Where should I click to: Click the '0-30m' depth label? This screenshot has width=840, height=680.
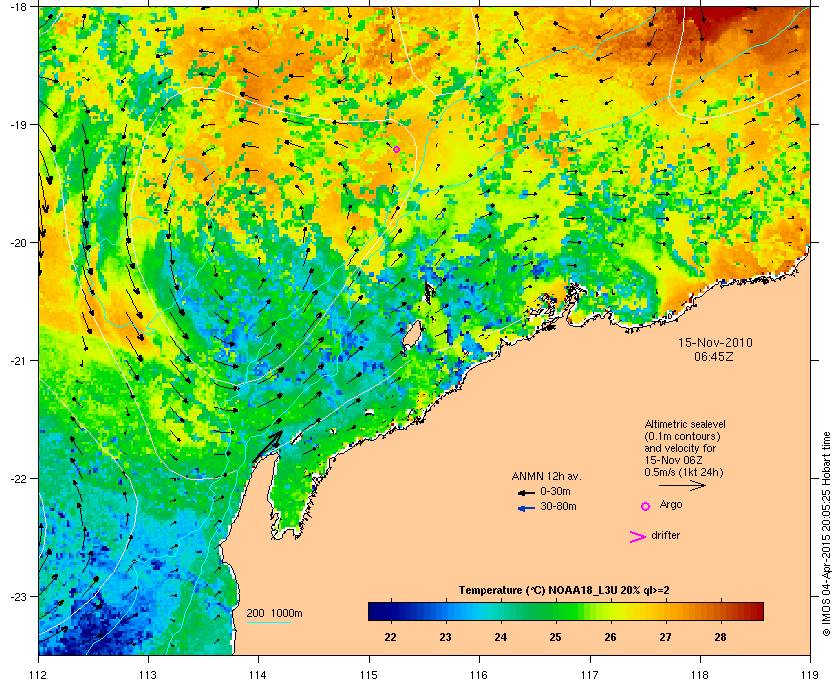click(555, 491)
